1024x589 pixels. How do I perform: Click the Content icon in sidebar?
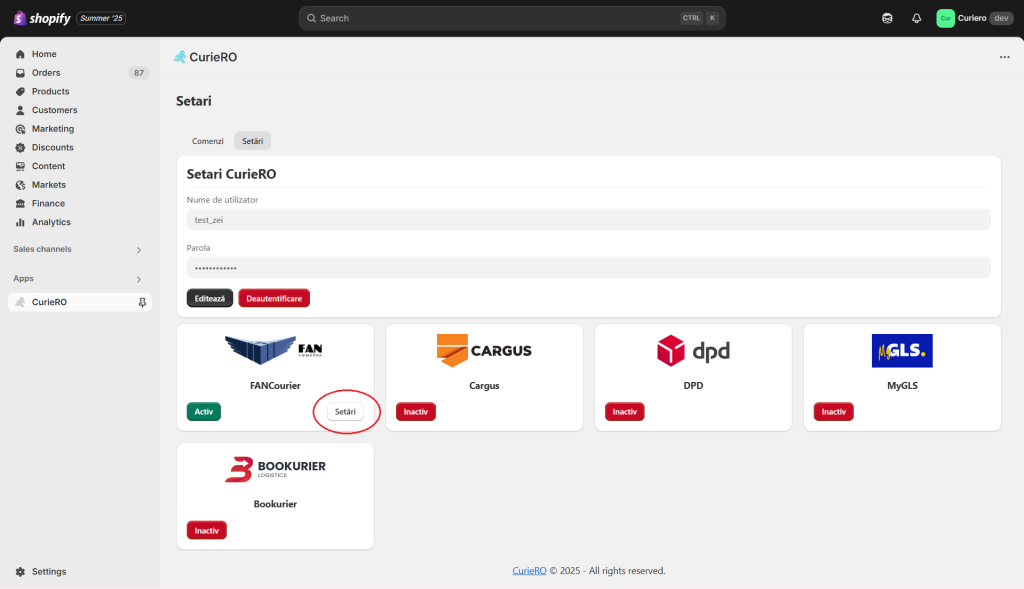tap(20, 167)
